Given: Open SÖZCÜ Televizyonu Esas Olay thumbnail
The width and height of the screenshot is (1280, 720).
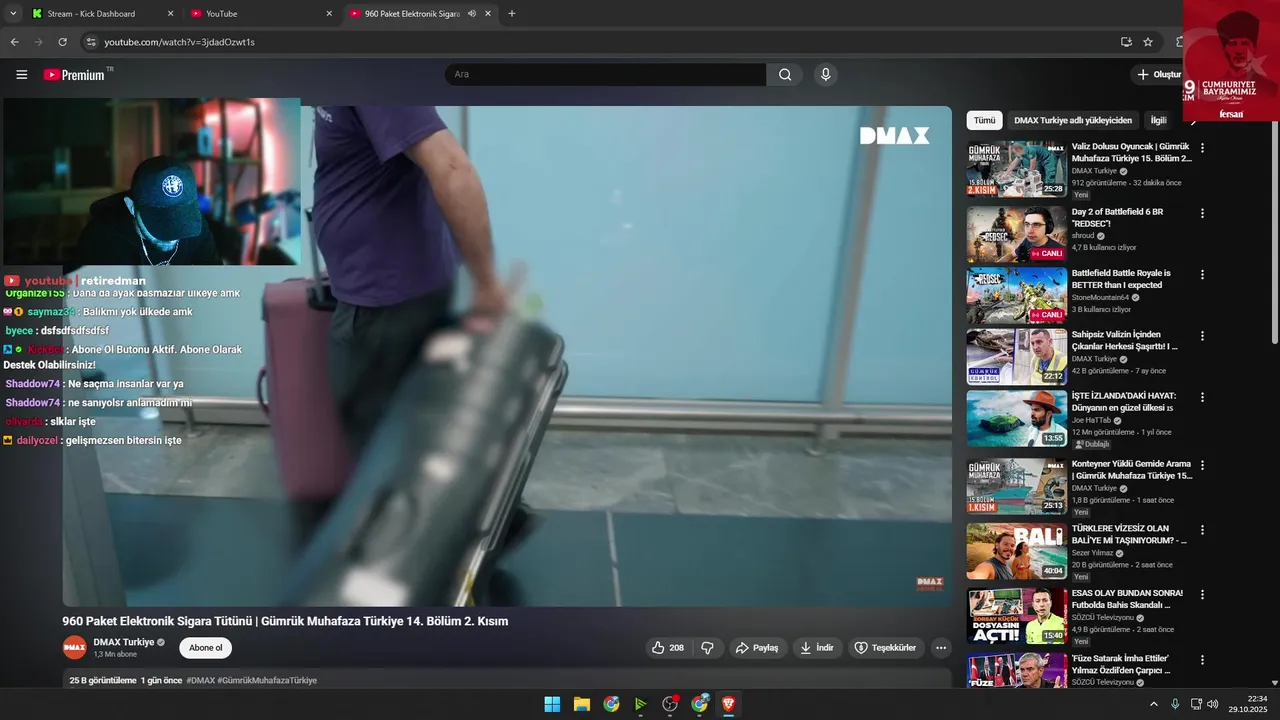Looking at the screenshot, I should point(1016,615).
